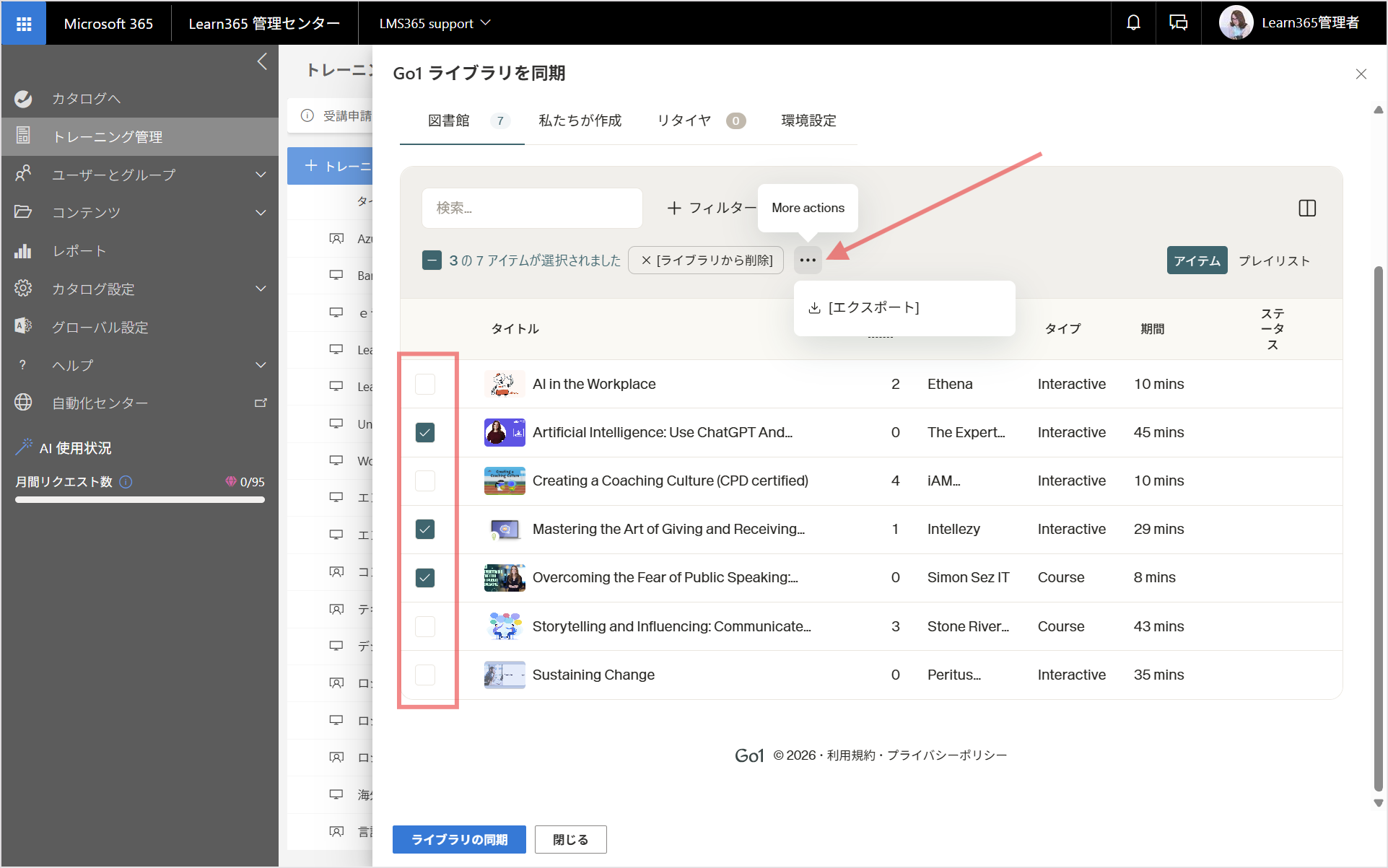
Task: Expand the Help section chevron
Action: (x=261, y=365)
